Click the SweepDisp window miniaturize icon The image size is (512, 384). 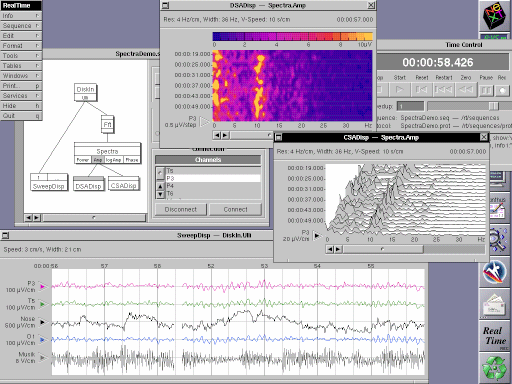coord(5,235)
